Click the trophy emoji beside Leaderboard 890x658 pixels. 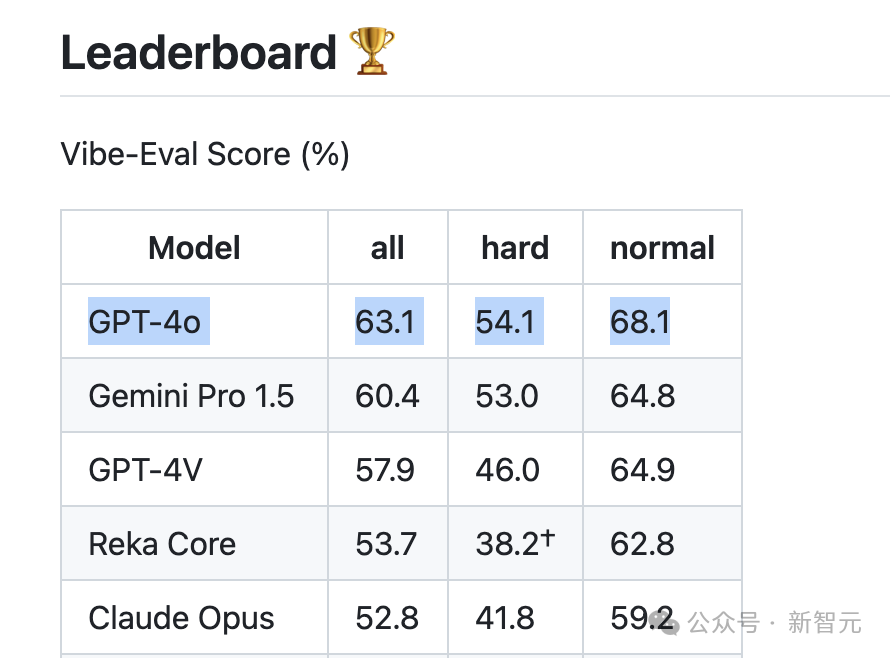click(x=372, y=51)
